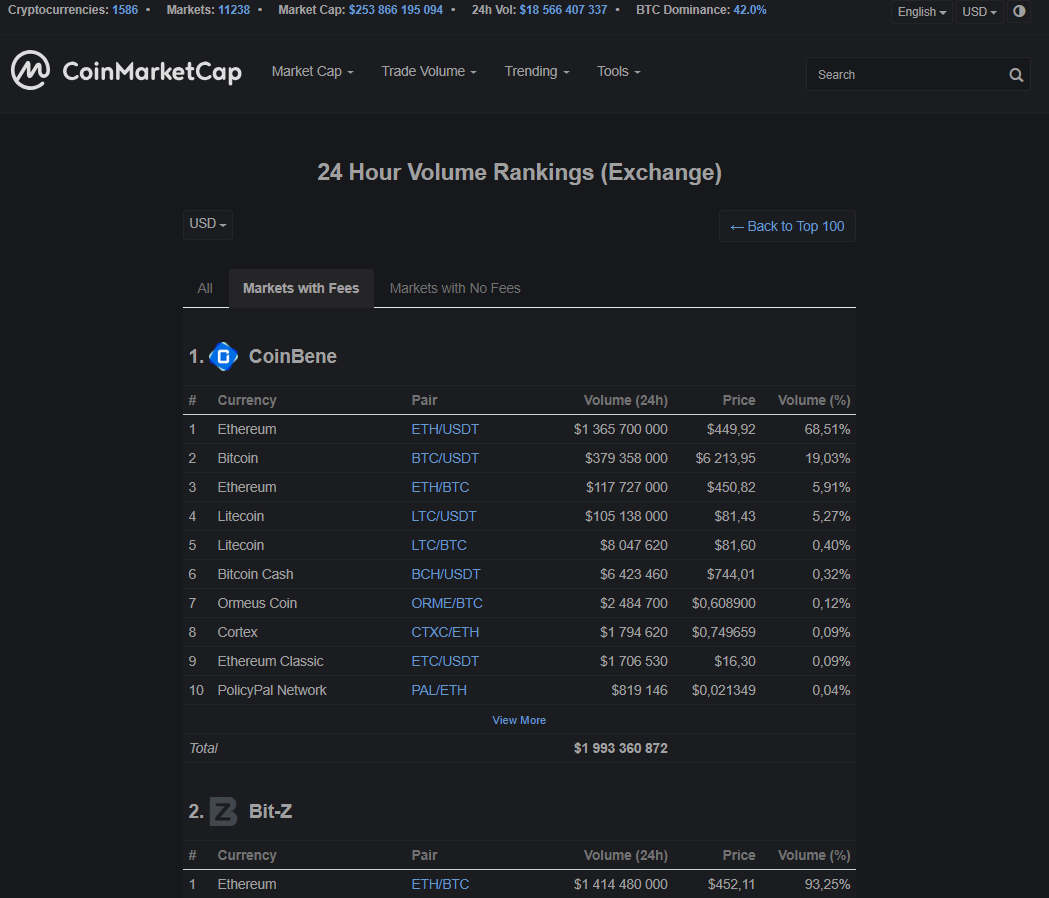
Task: Open the Trending menu
Action: tap(536, 71)
